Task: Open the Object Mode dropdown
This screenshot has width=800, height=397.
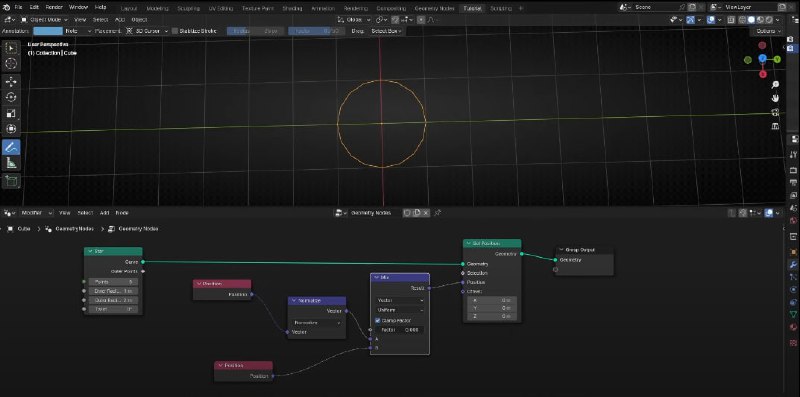Action: (x=43, y=19)
